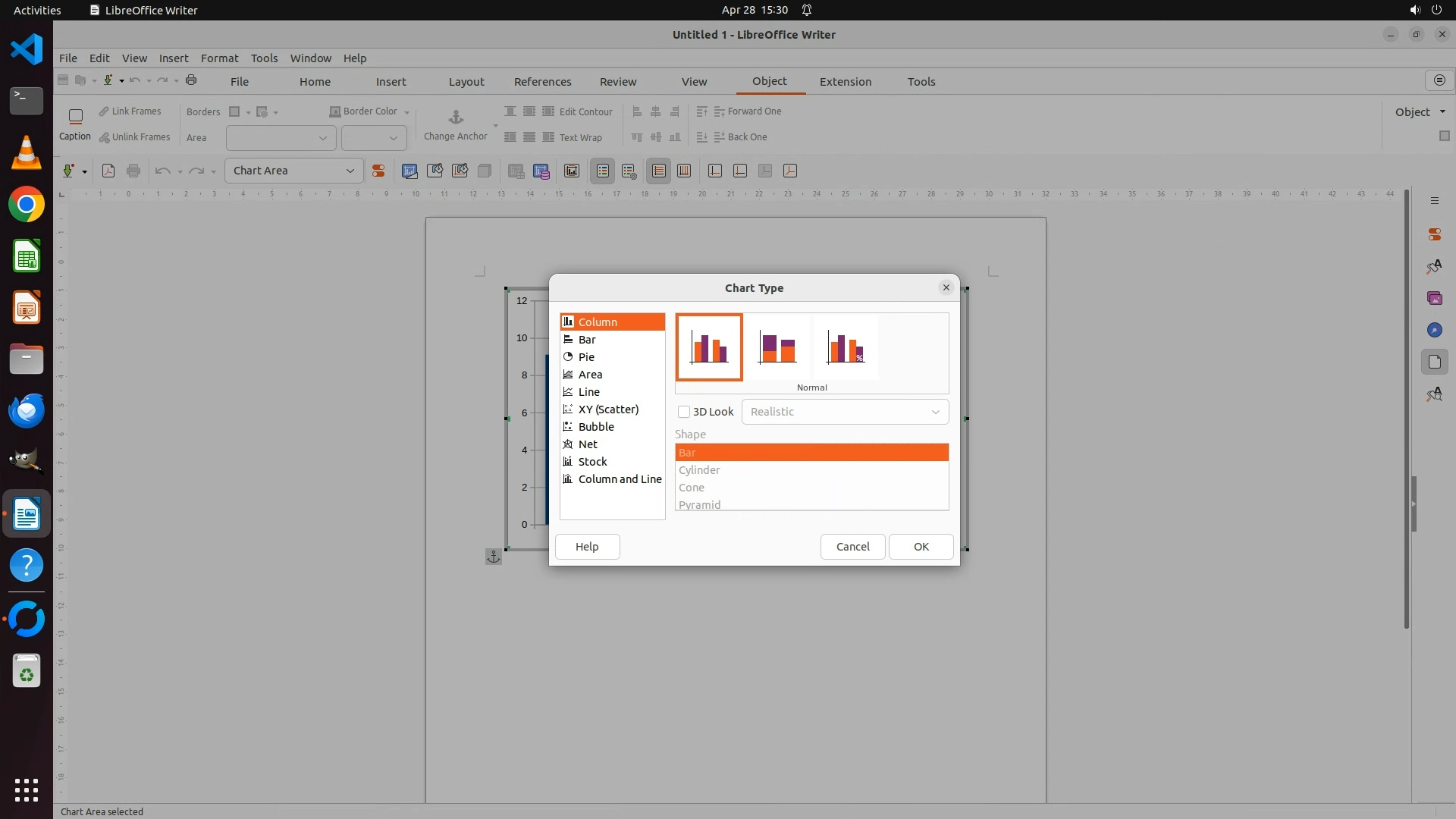This screenshot has height=819, width=1456.
Task: Choose Cylinder in the Shape list
Action: pyautogui.click(x=699, y=470)
